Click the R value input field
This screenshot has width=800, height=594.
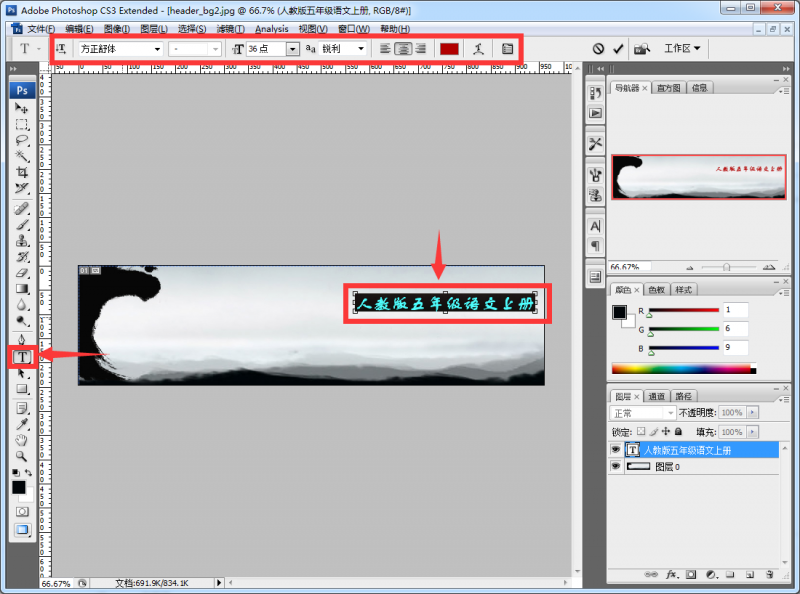pyautogui.click(x=736, y=310)
